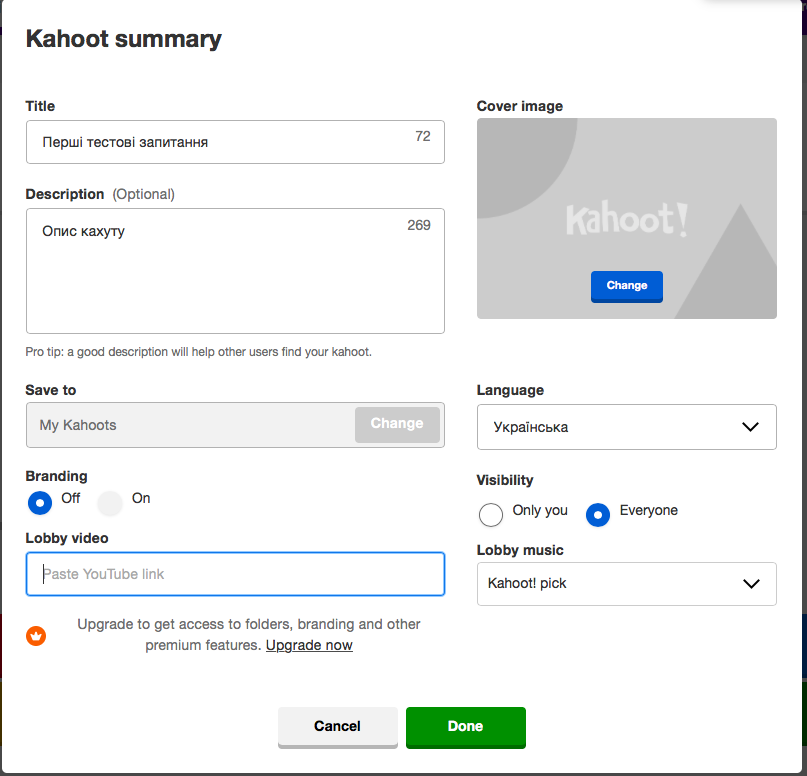Click the Save to label
Viewport: 807px width, 776px height.
click(51, 390)
